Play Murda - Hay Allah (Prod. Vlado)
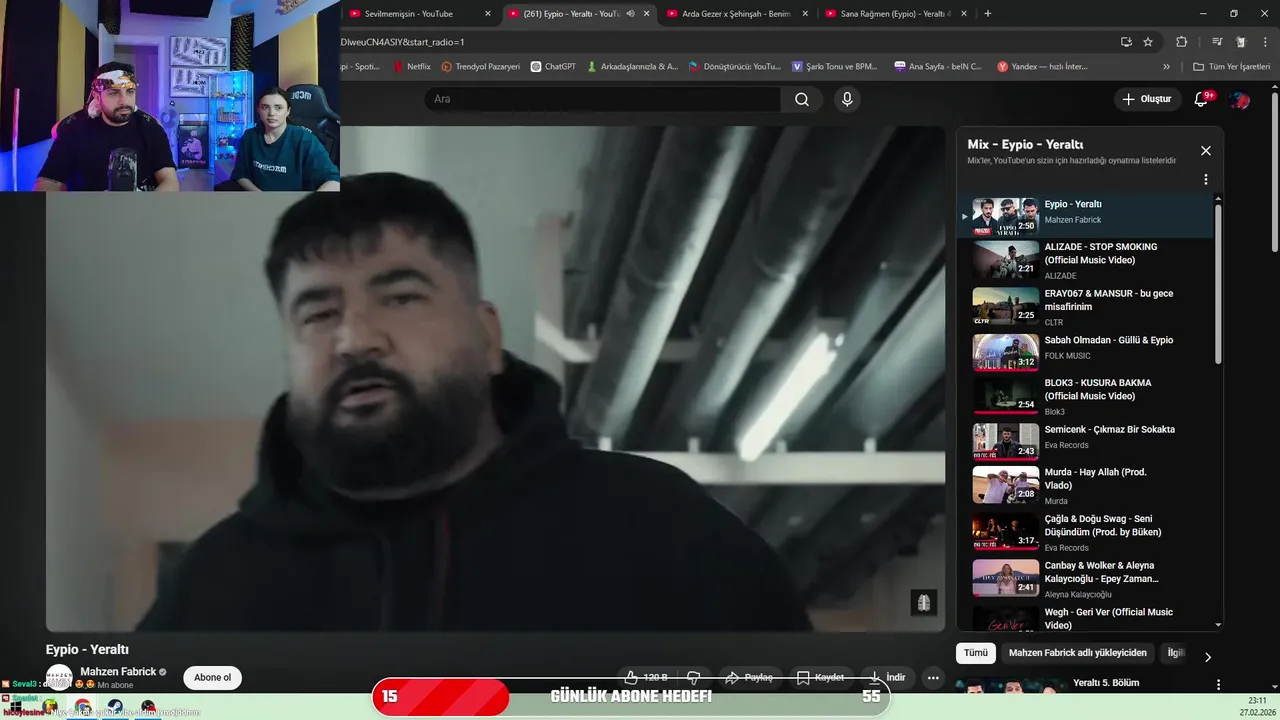Image resolution: width=1280 pixels, height=720 pixels. point(1084,485)
